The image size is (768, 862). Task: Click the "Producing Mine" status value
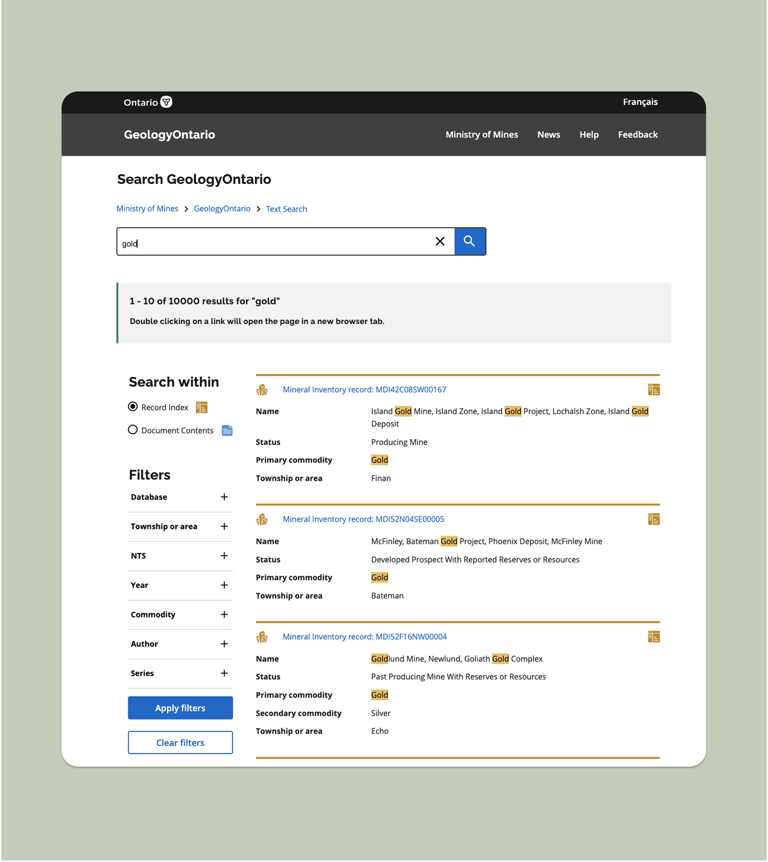tap(399, 442)
